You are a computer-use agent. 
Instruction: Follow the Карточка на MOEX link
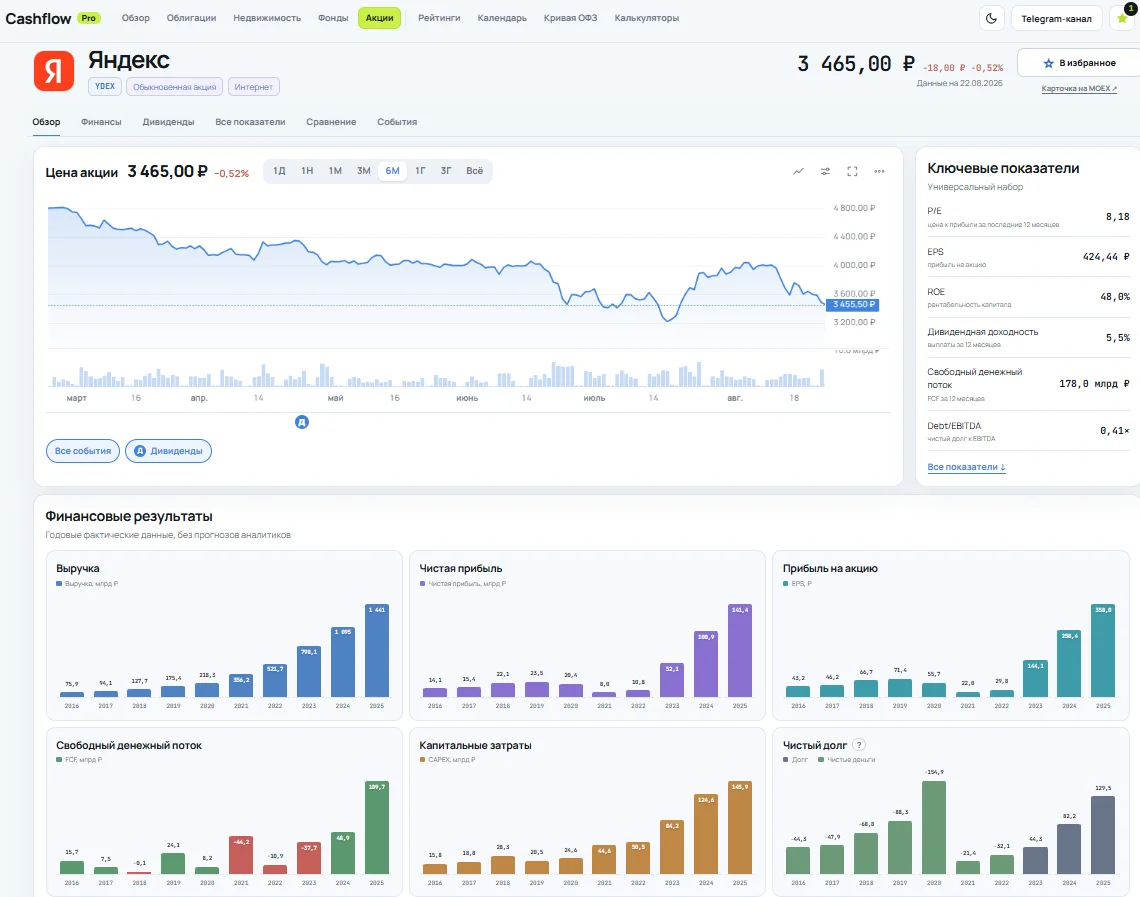tap(1079, 89)
